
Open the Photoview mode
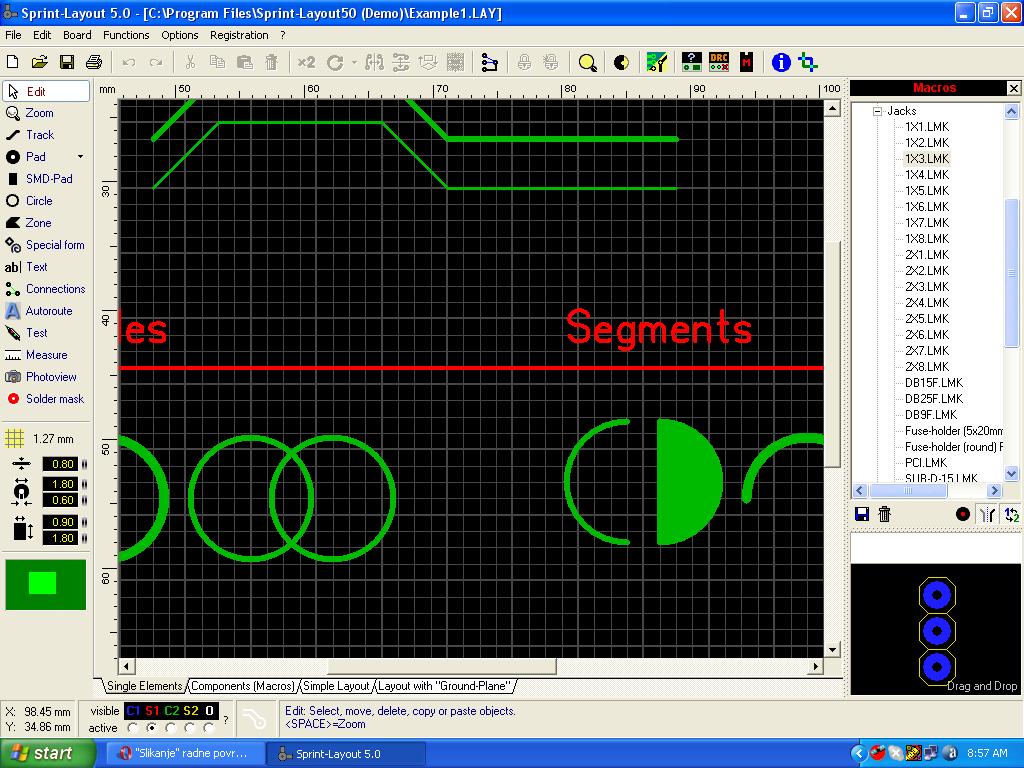click(x=50, y=377)
